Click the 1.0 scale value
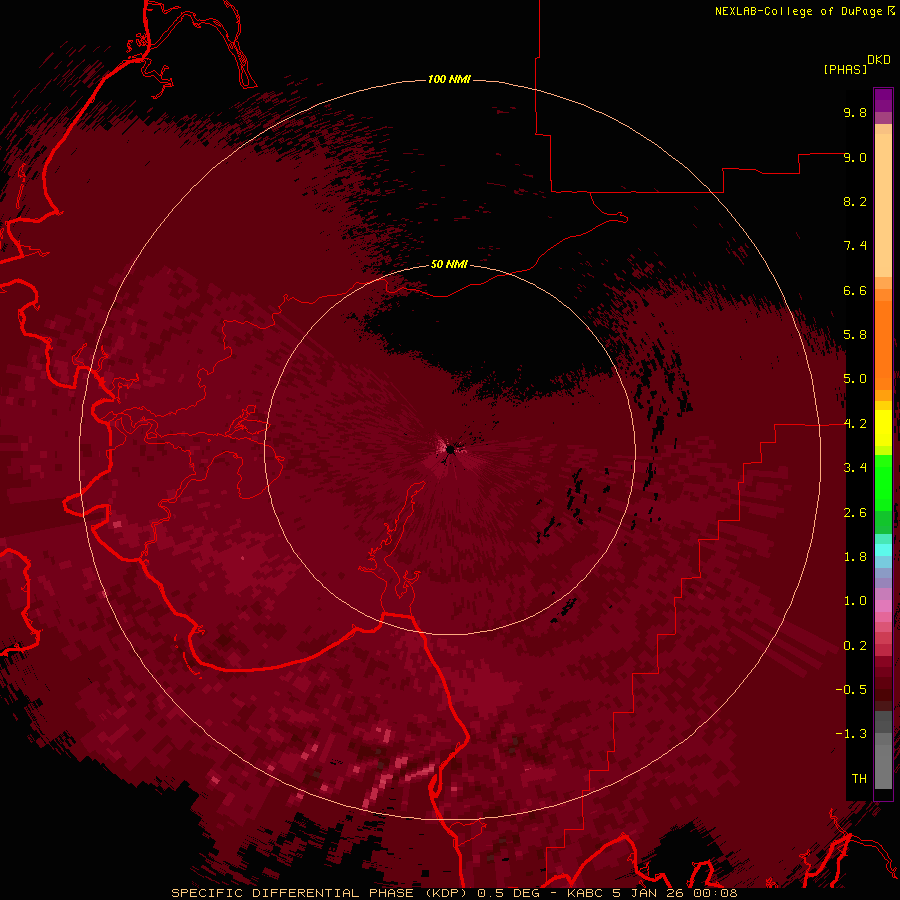900x900 pixels. (855, 601)
